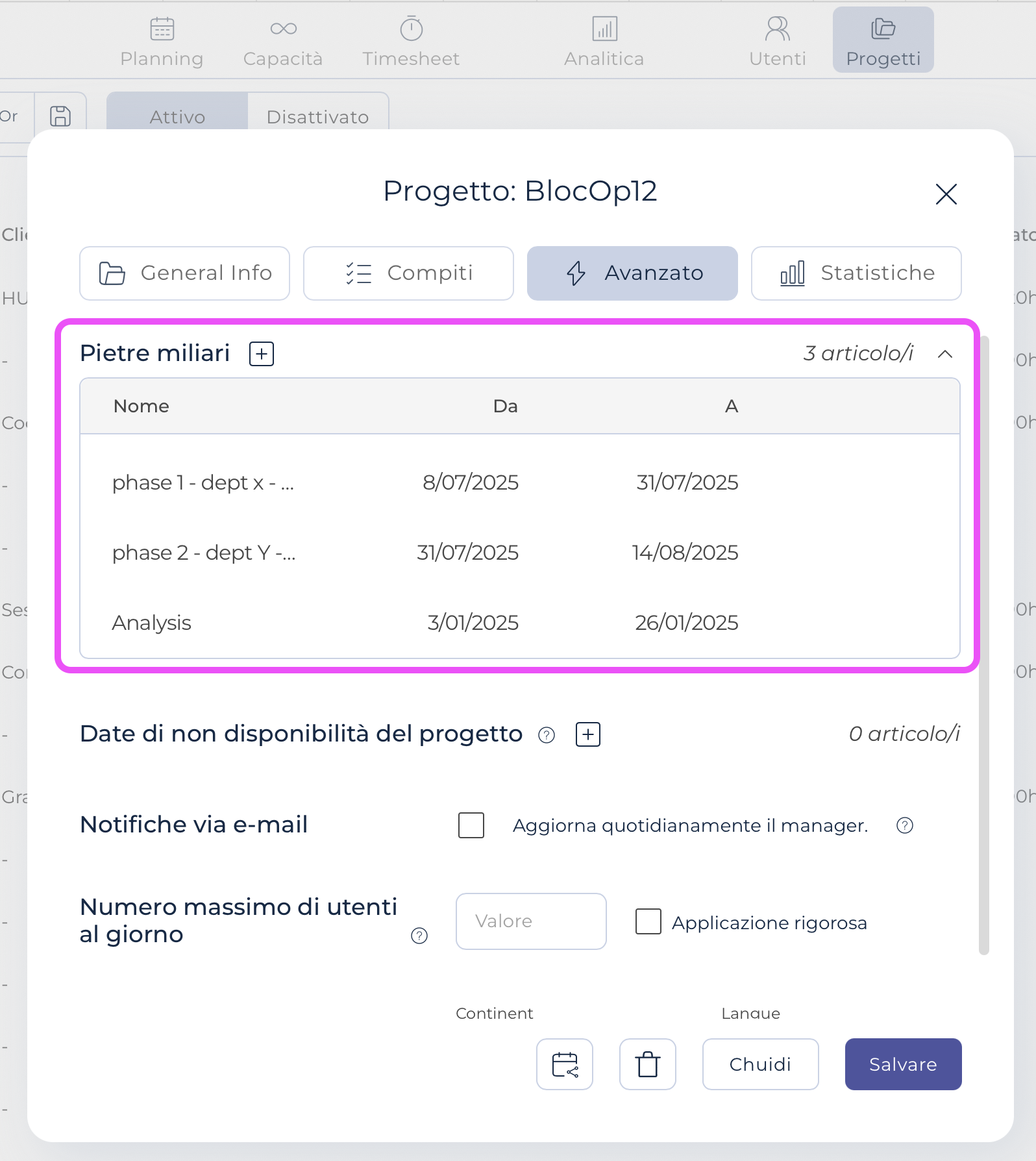
Task: Close the BlocOp12 project dialog
Action: [946, 193]
